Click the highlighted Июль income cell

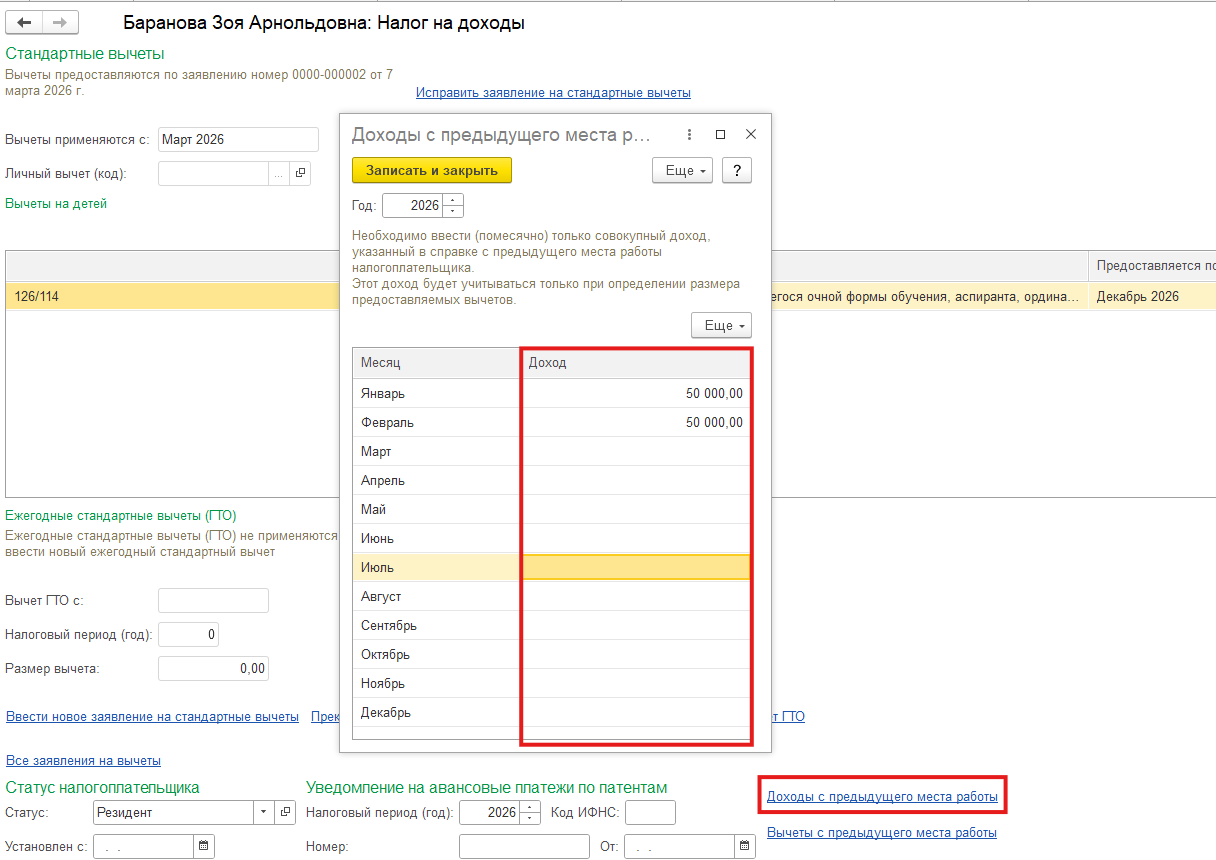pyautogui.click(x=636, y=567)
